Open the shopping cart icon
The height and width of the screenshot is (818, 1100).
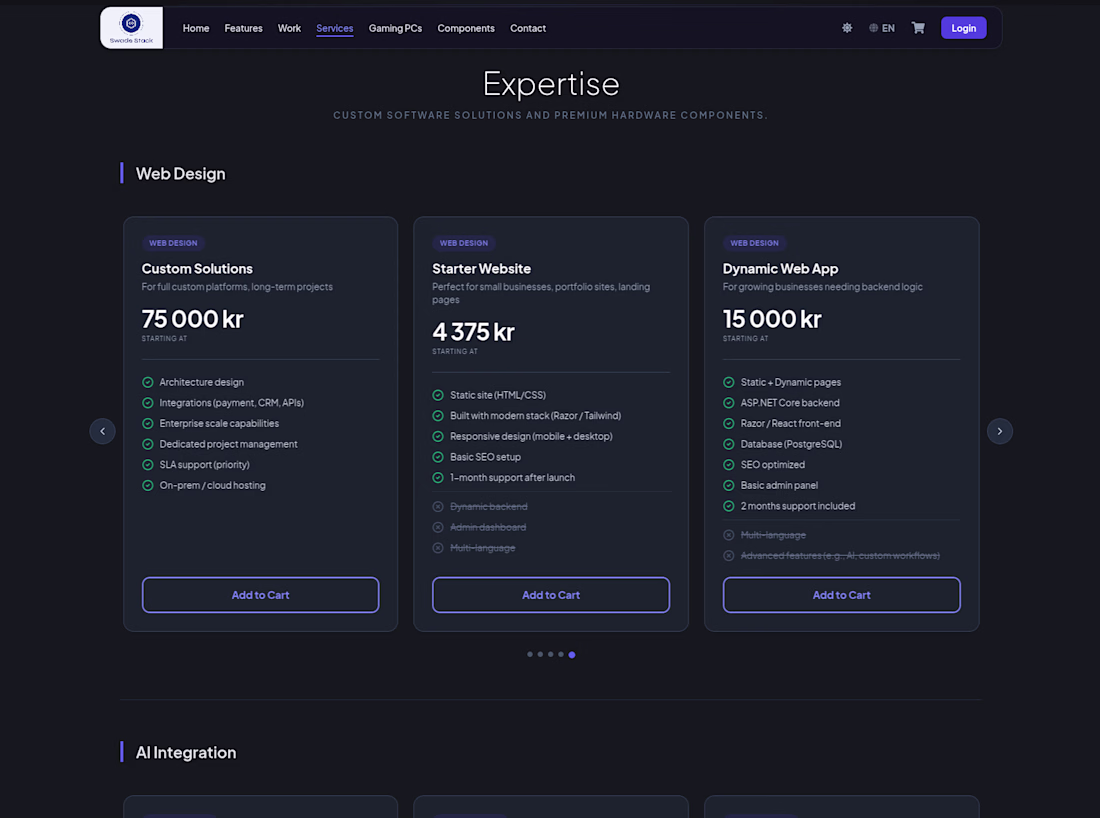pyautogui.click(x=918, y=28)
